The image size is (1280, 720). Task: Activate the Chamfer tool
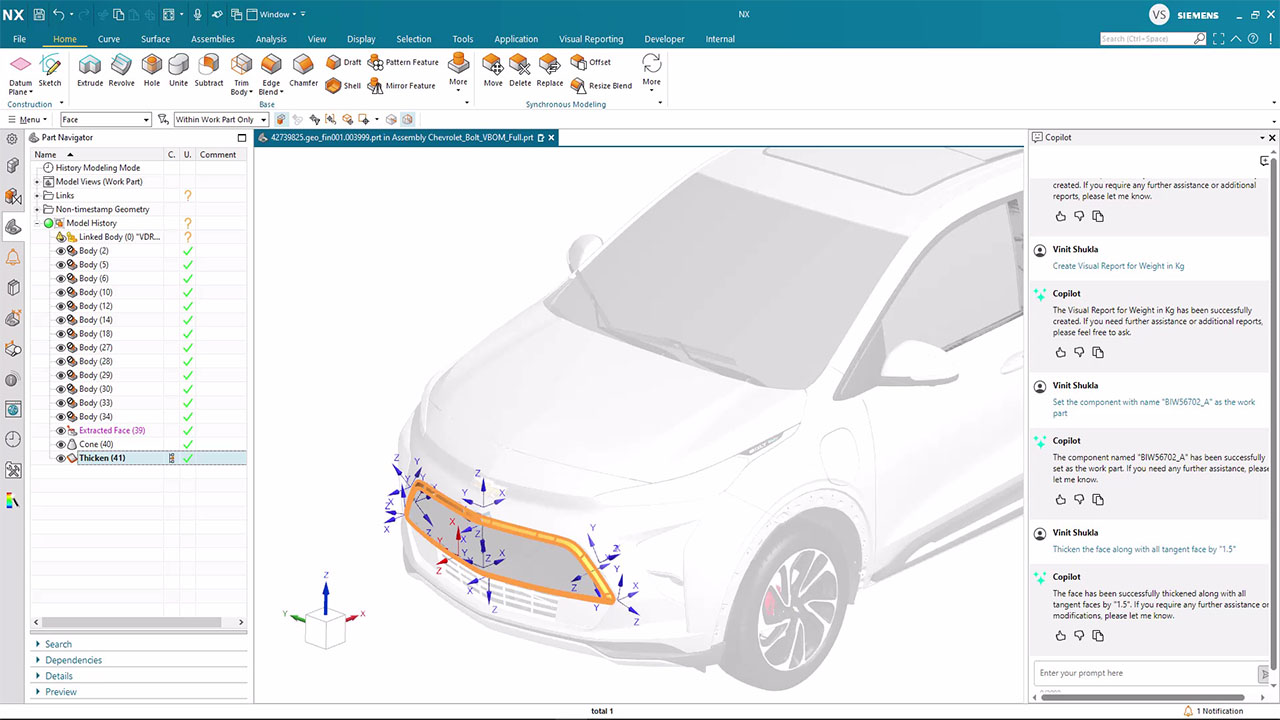click(303, 69)
